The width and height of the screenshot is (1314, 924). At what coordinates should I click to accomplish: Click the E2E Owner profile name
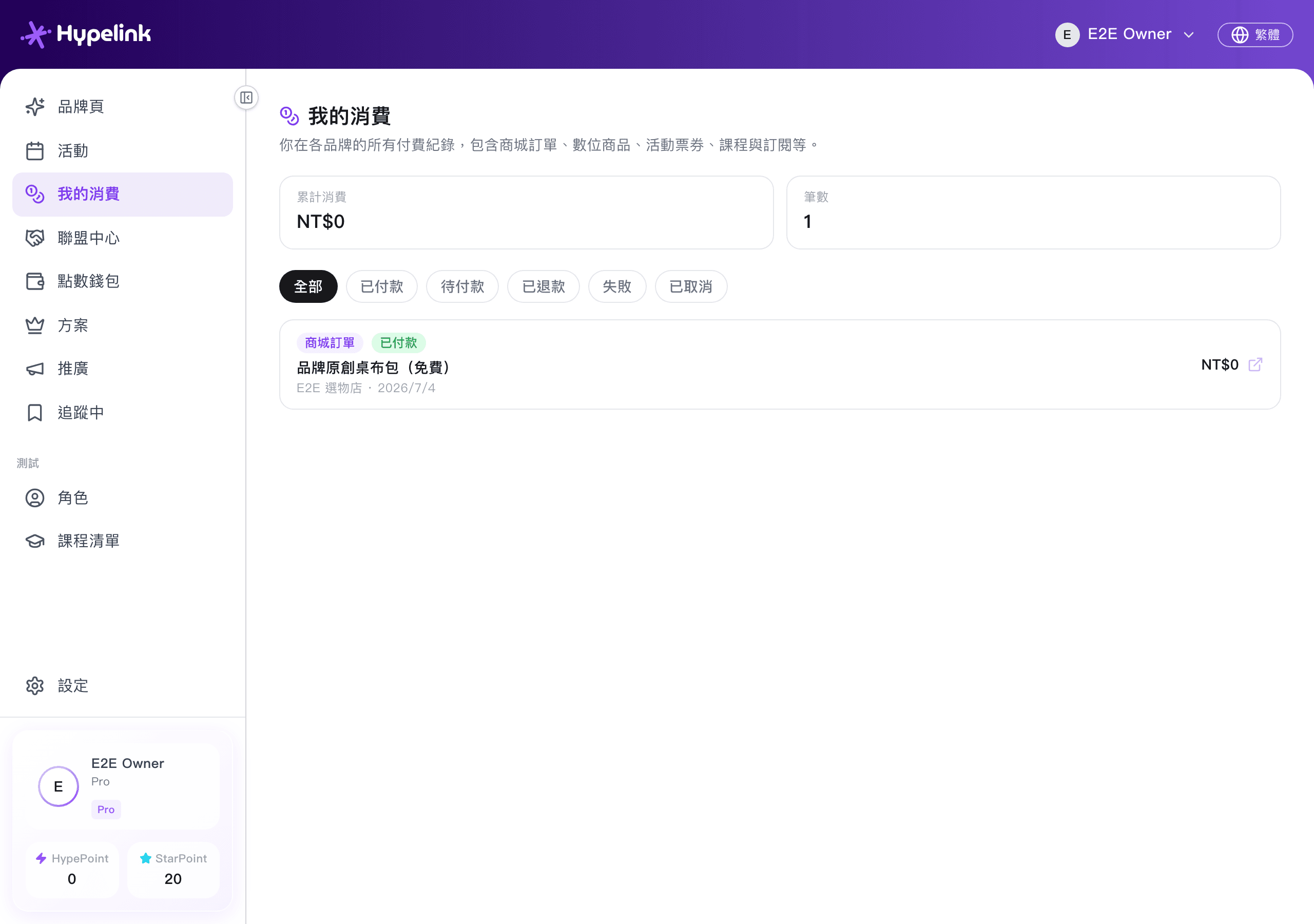(x=128, y=763)
